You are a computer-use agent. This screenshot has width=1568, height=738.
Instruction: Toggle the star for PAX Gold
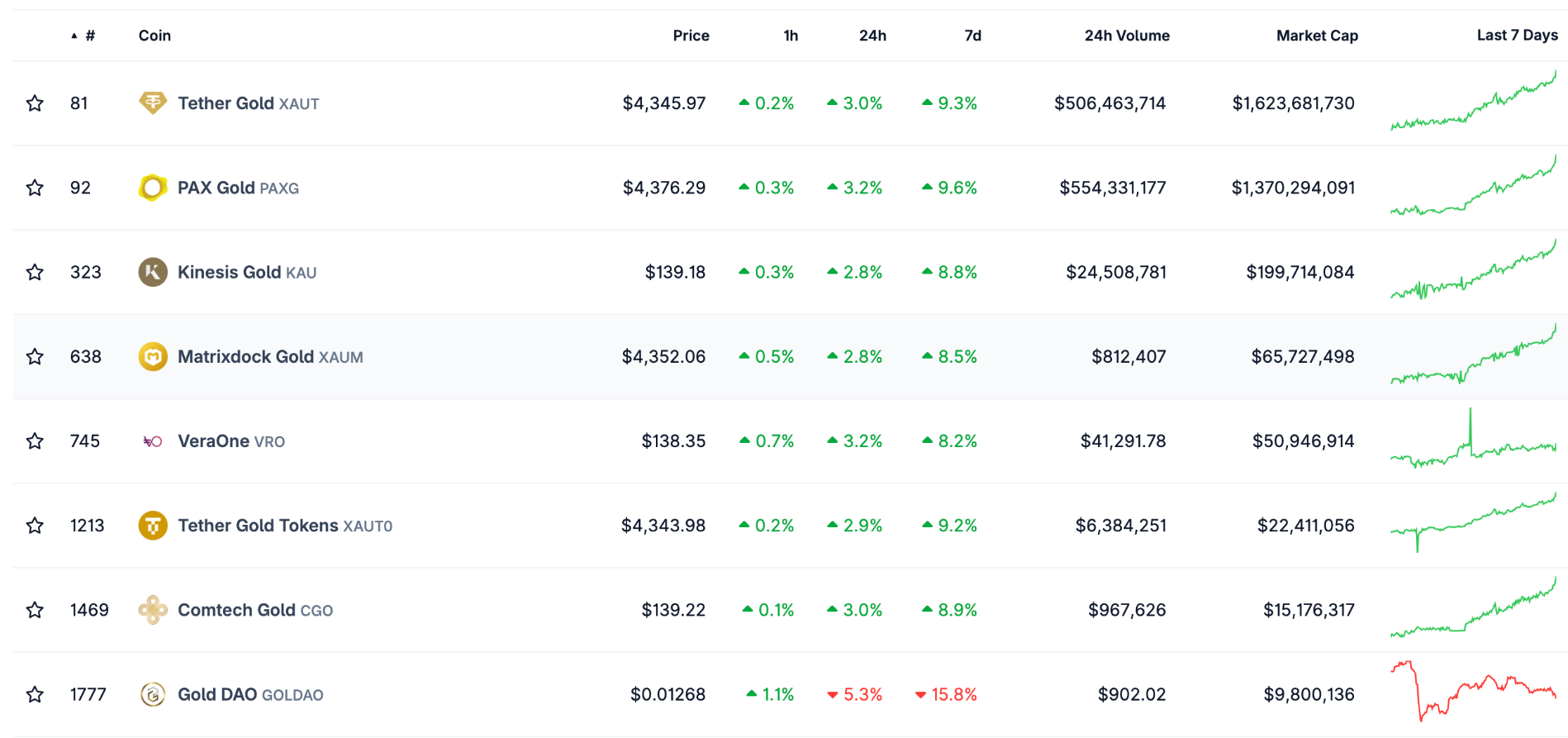pos(35,188)
